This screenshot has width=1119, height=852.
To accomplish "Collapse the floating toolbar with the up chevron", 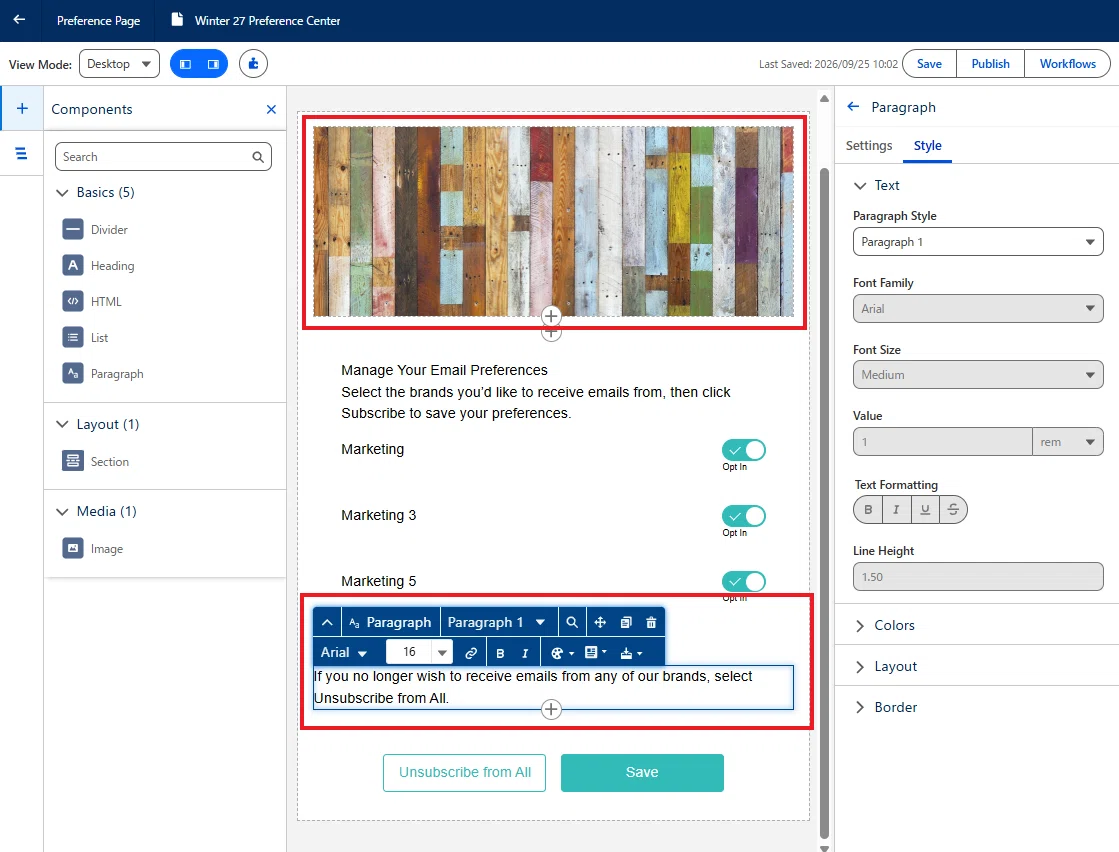I will coord(327,622).
